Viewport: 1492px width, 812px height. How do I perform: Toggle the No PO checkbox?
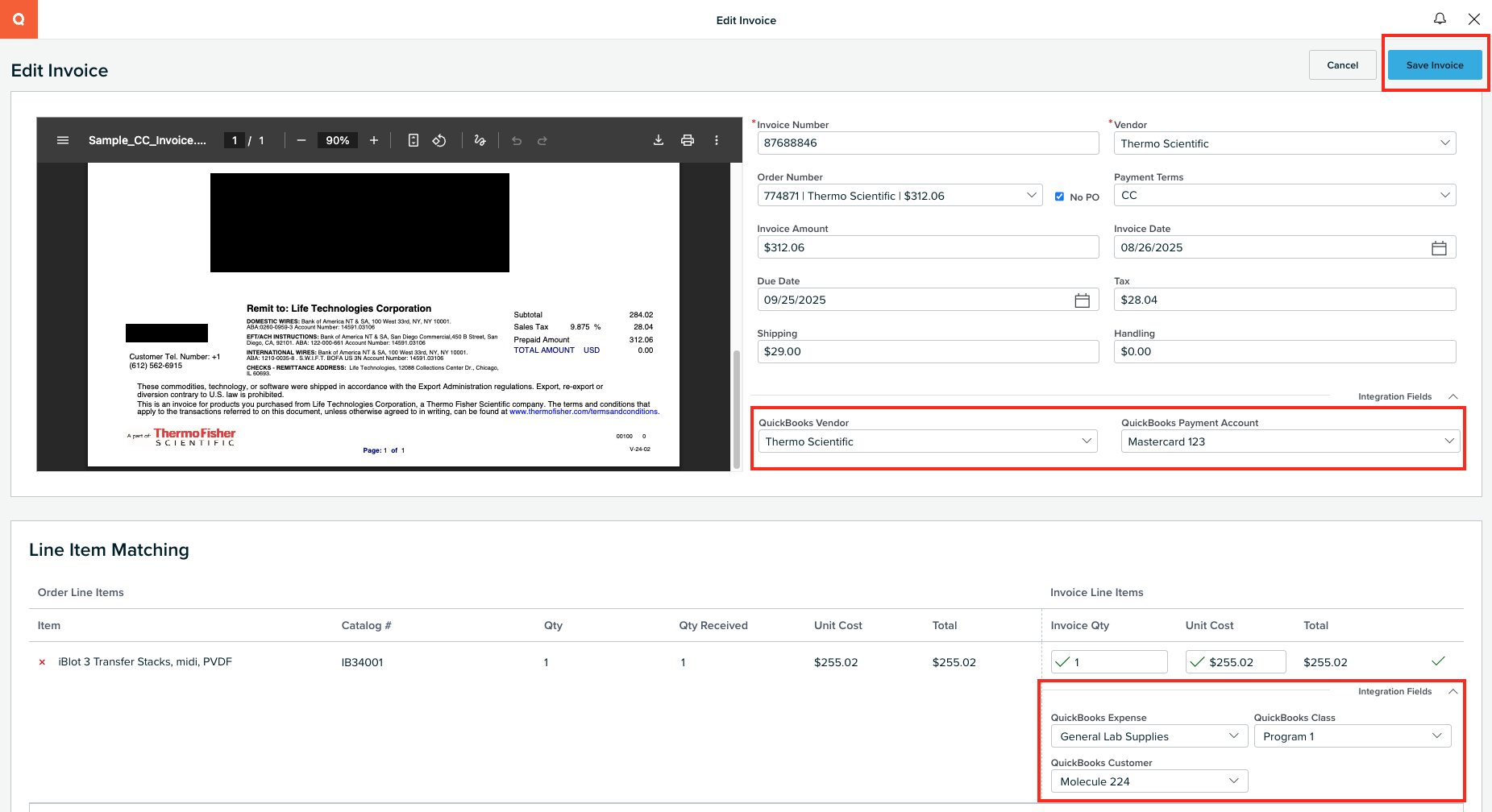point(1059,197)
